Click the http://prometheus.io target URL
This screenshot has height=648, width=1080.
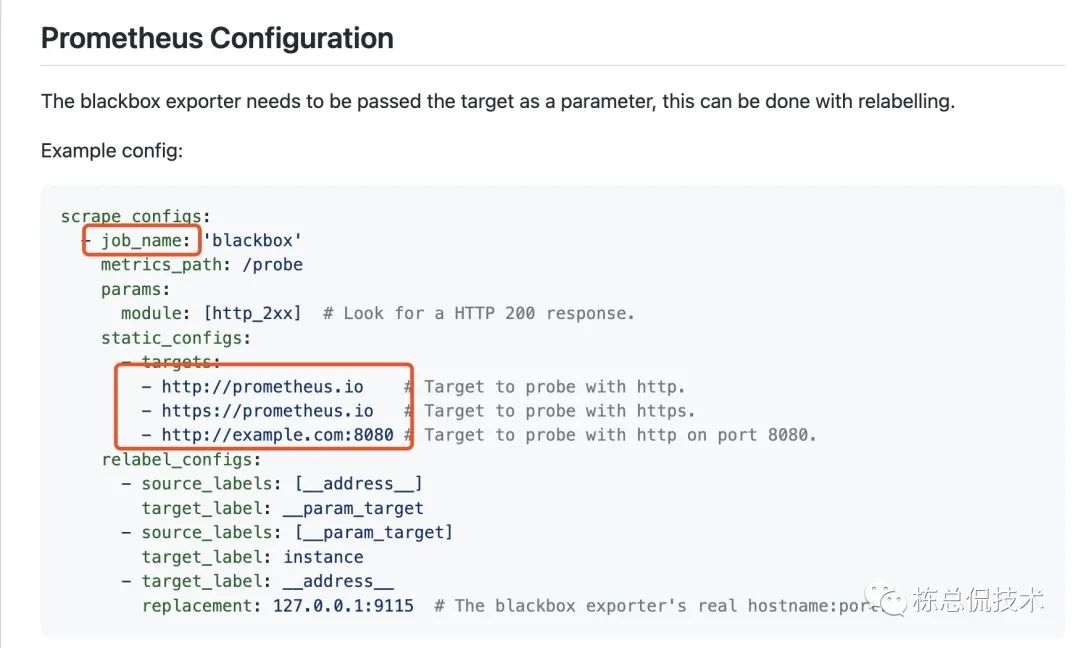point(277,386)
